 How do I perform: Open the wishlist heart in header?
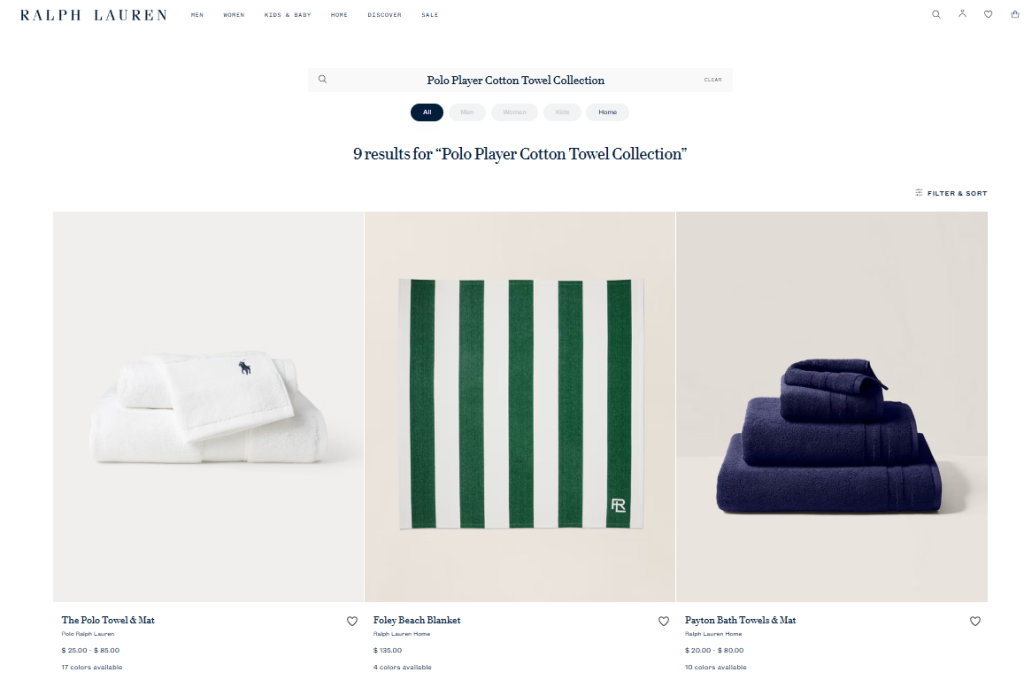point(988,14)
